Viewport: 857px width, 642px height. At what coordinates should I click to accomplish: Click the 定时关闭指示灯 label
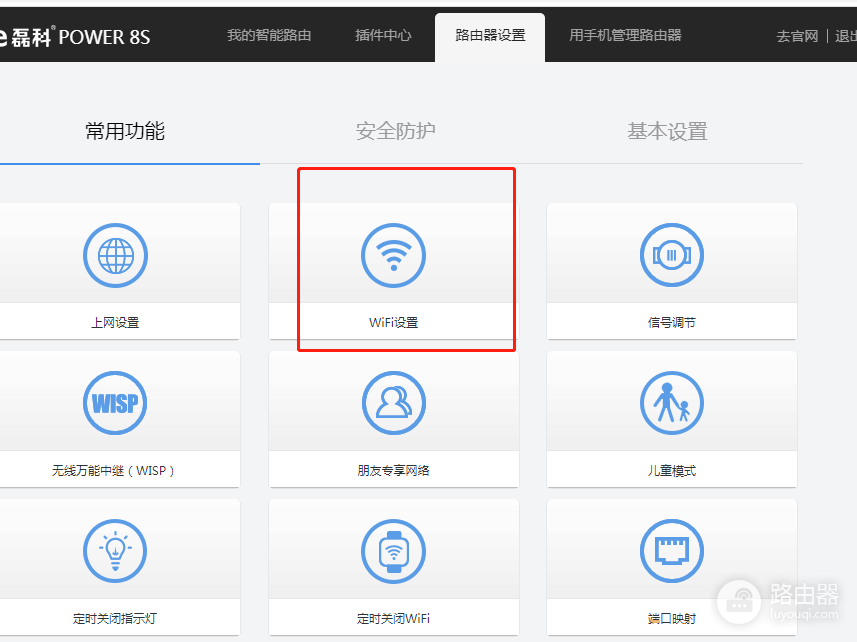115,619
